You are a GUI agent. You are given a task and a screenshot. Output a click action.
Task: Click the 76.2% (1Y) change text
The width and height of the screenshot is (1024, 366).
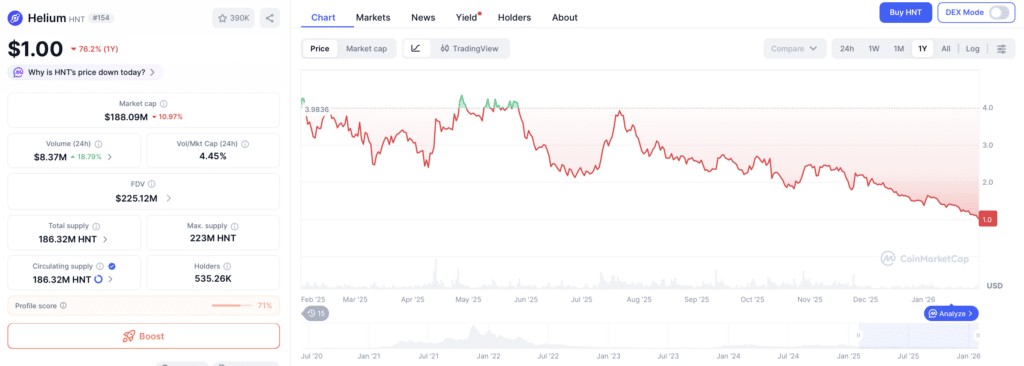tap(94, 49)
